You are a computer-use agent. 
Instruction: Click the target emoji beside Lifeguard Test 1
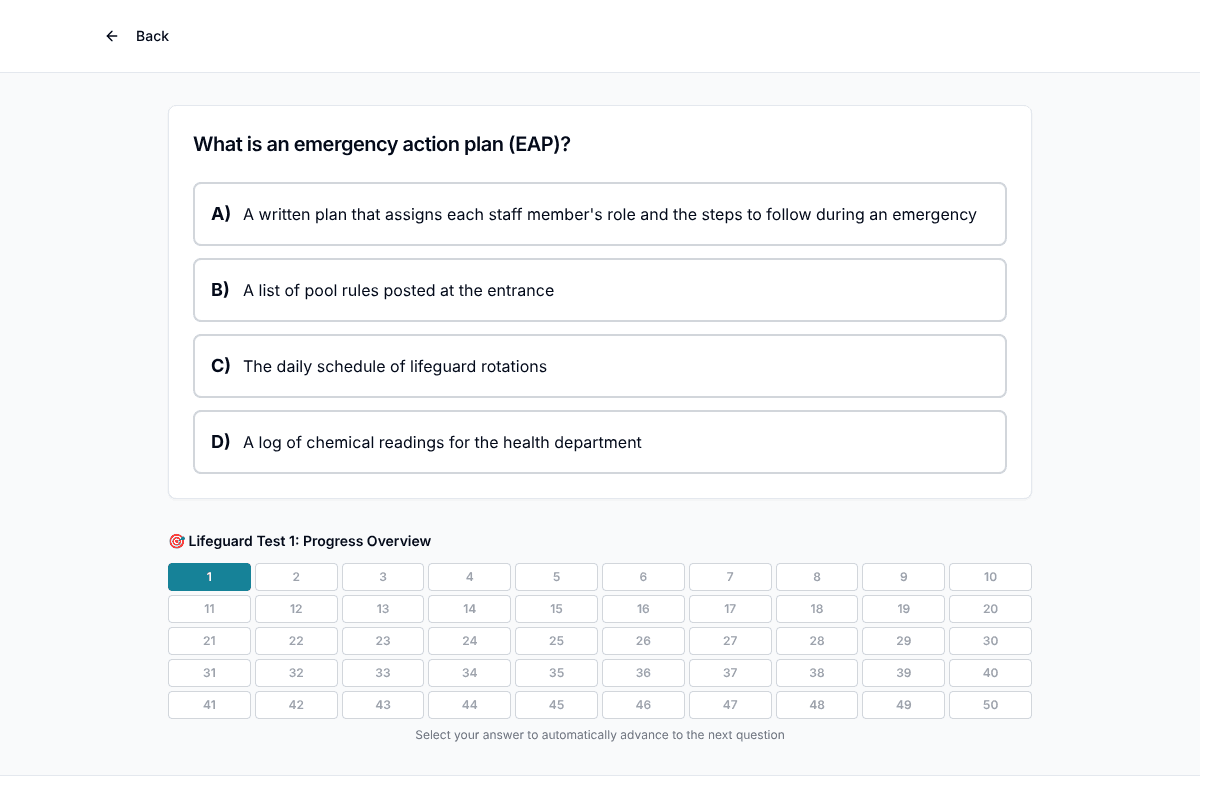(x=177, y=541)
